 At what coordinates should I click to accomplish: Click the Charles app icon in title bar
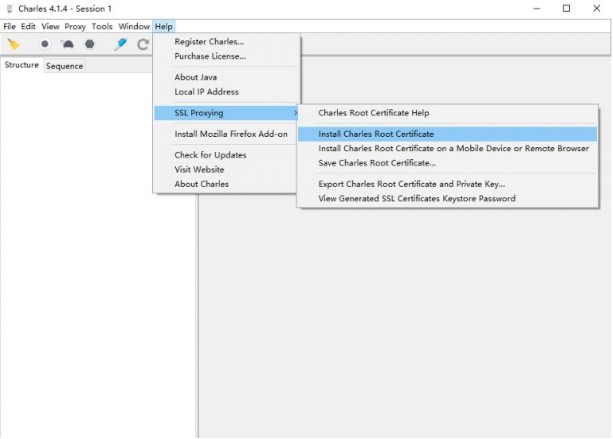point(9,9)
